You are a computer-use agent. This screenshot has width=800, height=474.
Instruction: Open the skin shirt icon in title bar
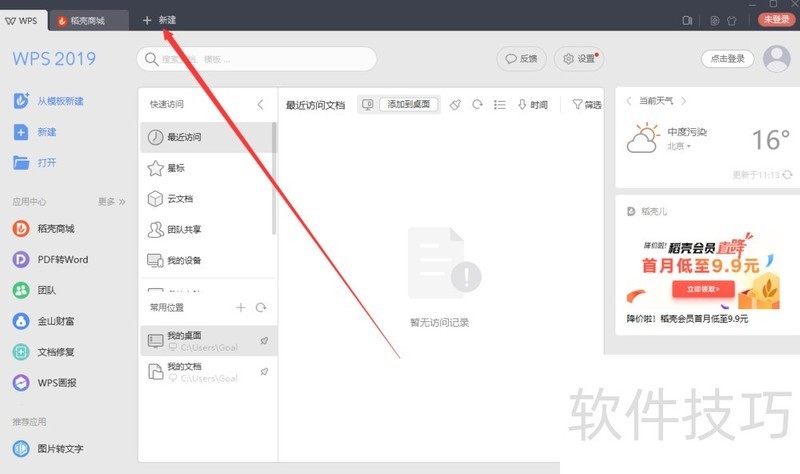[x=732, y=20]
